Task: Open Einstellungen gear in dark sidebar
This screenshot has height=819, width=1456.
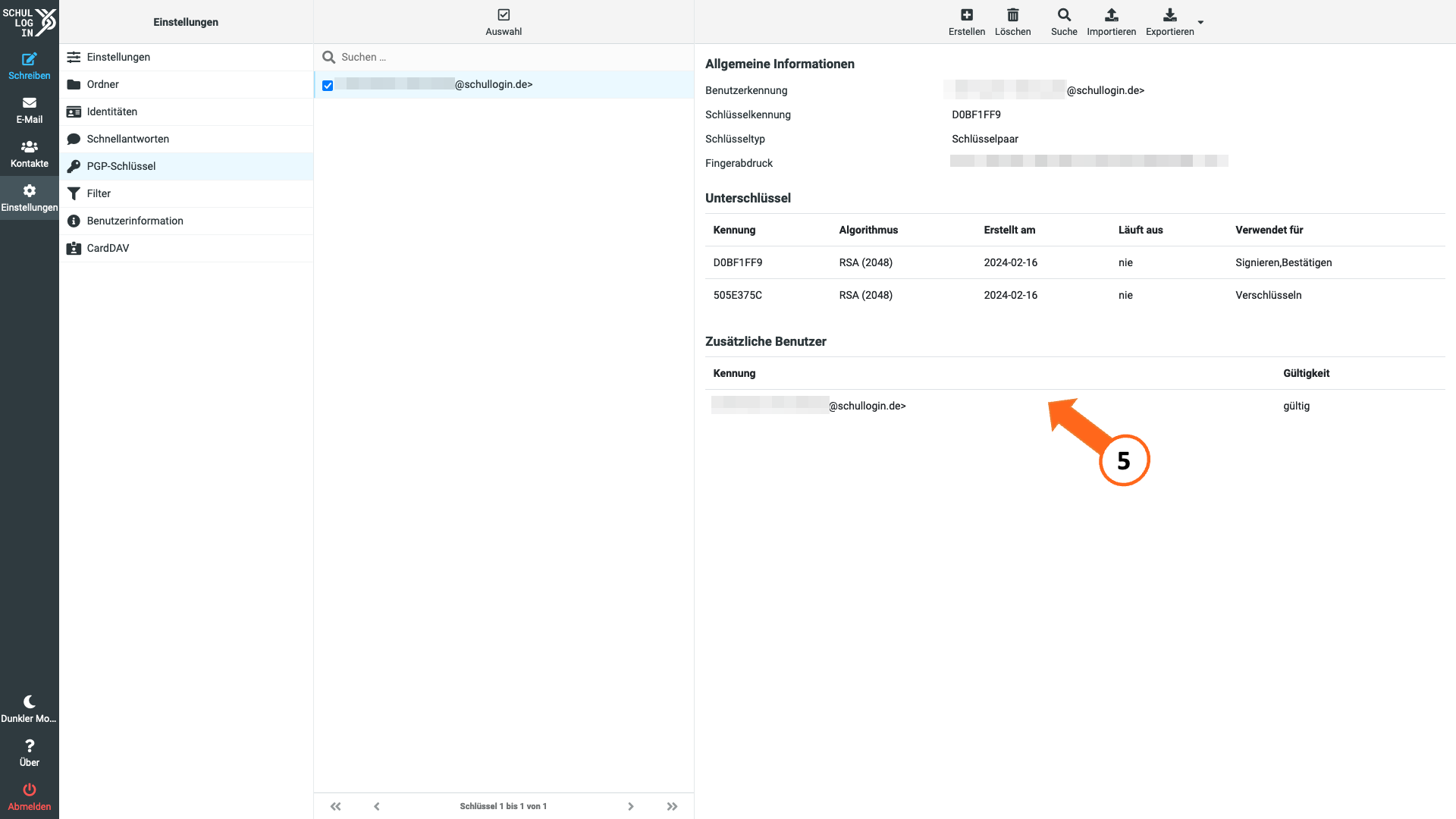Action: click(30, 198)
